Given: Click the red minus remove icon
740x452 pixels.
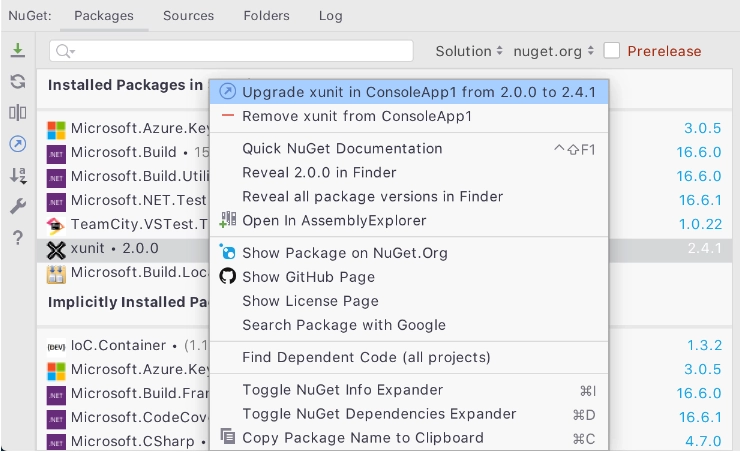Looking at the screenshot, I should pyautogui.click(x=227, y=116).
